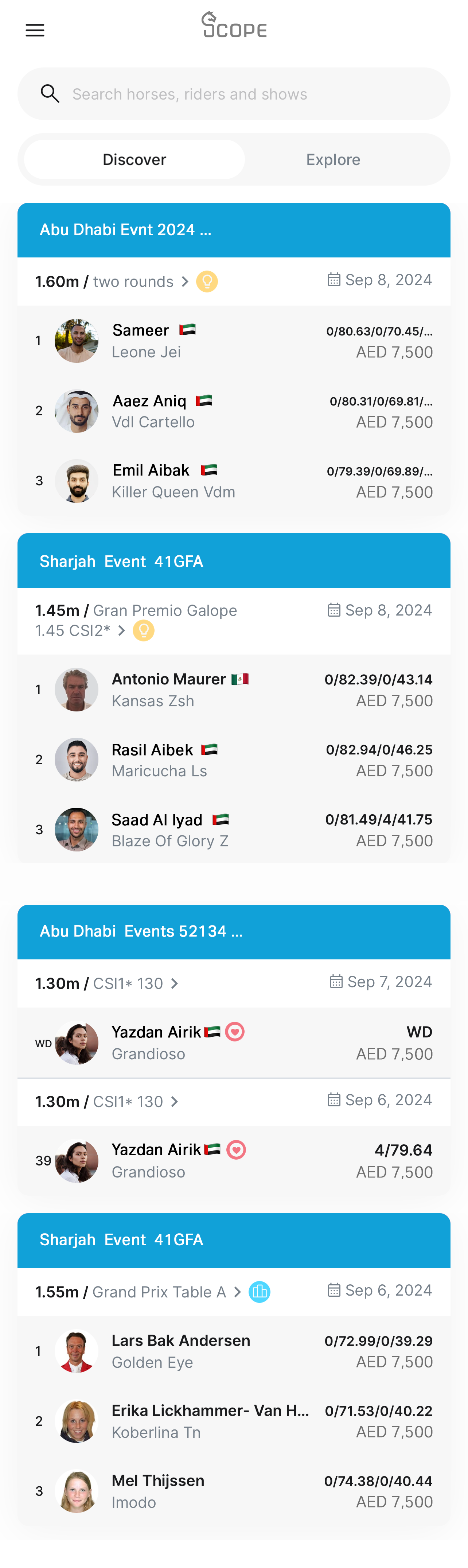Toggle favorite heart for Yazdan Airik ranked 39
The height and width of the screenshot is (1568, 468).
pos(236,1149)
